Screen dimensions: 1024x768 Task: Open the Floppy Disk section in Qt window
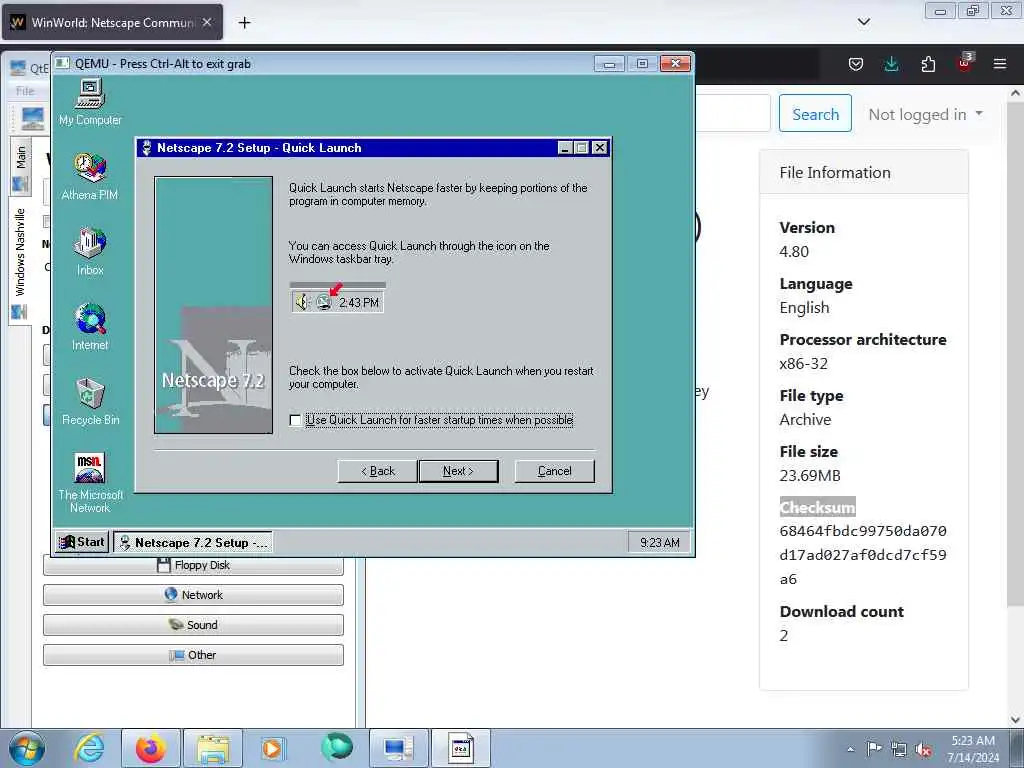pyautogui.click(x=193, y=565)
